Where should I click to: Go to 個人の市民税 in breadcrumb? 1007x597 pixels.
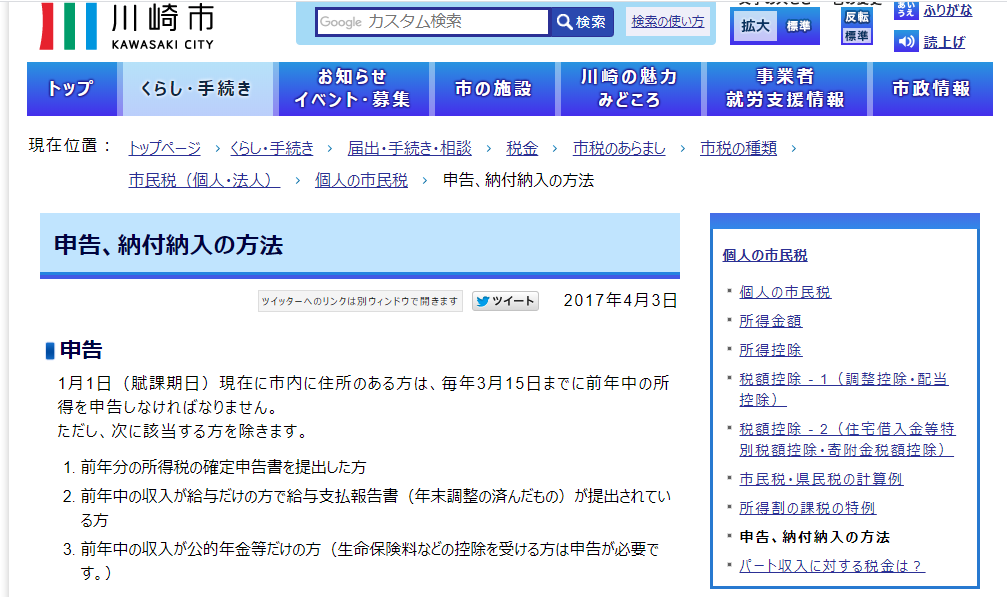[x=361, y=180]
